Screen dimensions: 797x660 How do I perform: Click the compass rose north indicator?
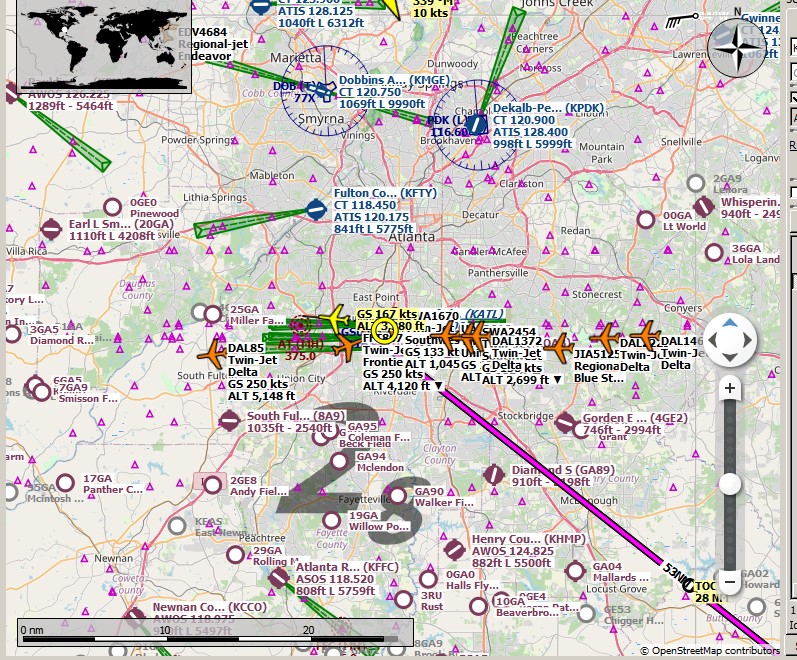pos(736,47)
